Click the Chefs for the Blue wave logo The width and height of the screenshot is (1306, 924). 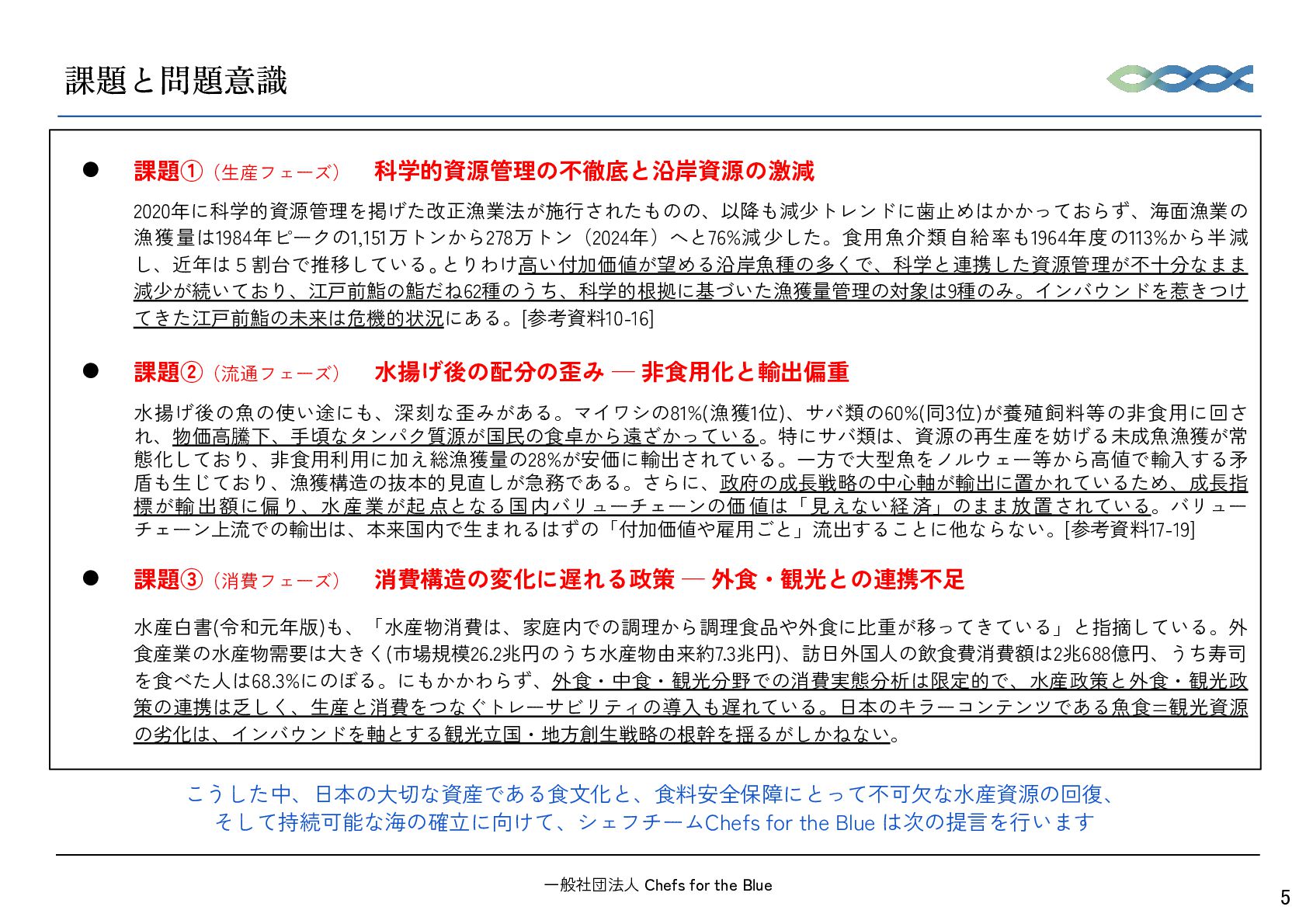click(x=1179, y=78)
